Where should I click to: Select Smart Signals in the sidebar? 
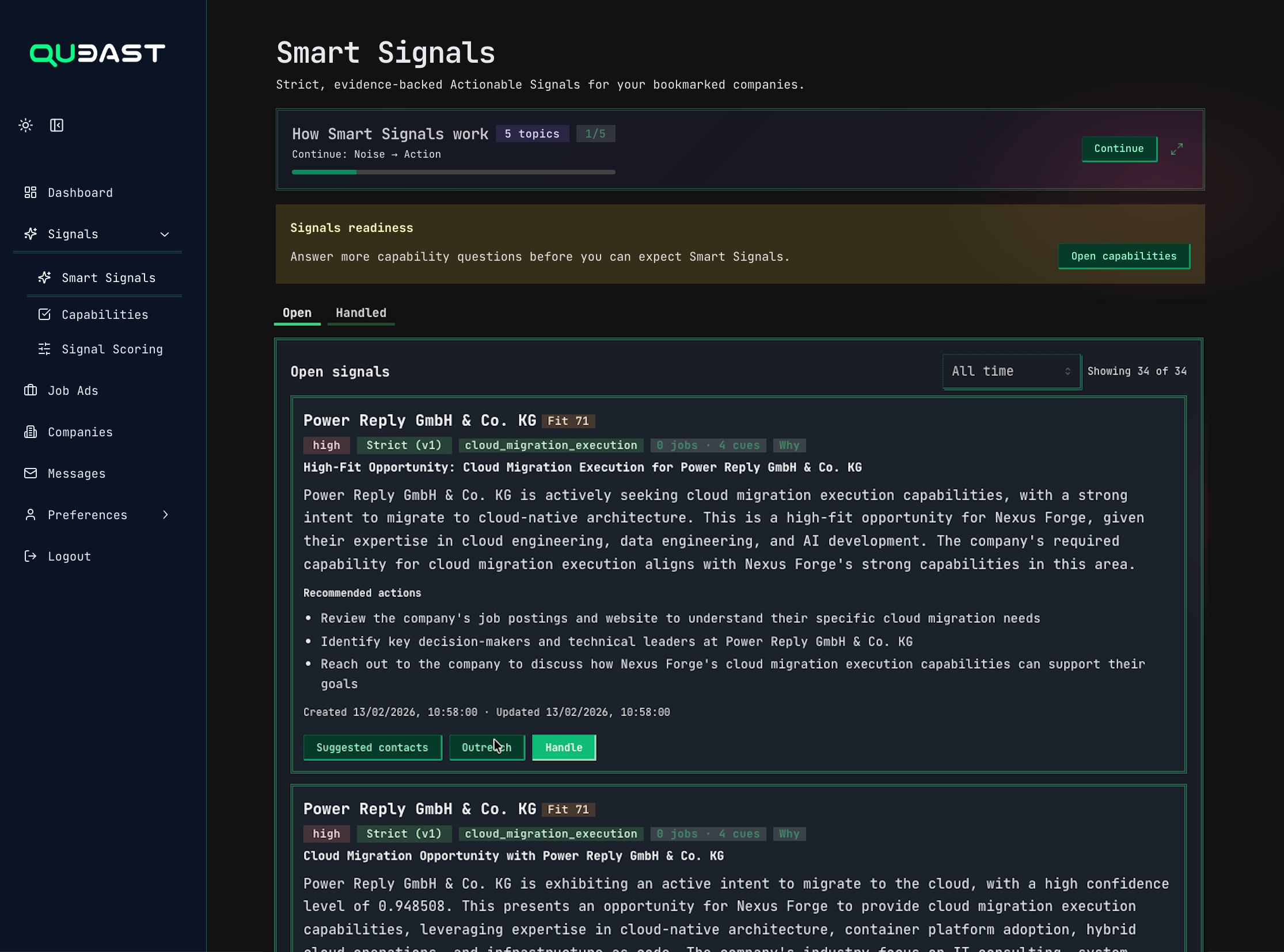(108, 278)
